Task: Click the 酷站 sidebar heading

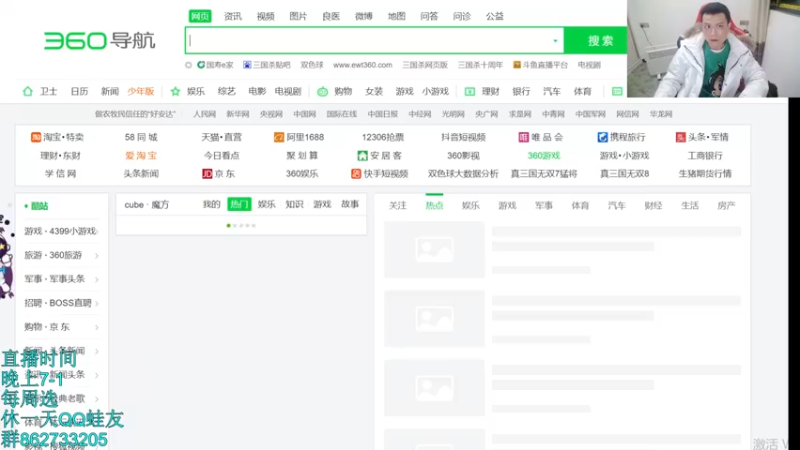Action: (39, 206)
